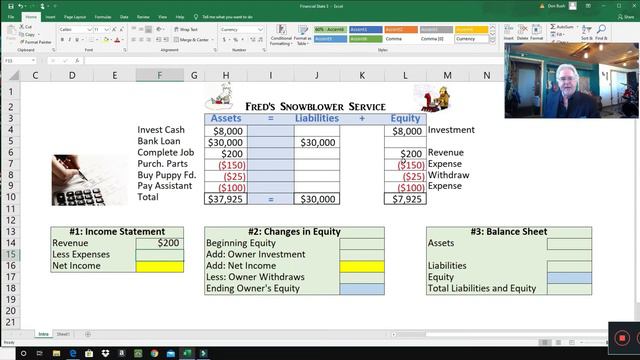The height and width of the screenshot is (360, 640).
Task: Add a new sheet with plus icon
Action: pyautogui.click(x=88, y=334)
